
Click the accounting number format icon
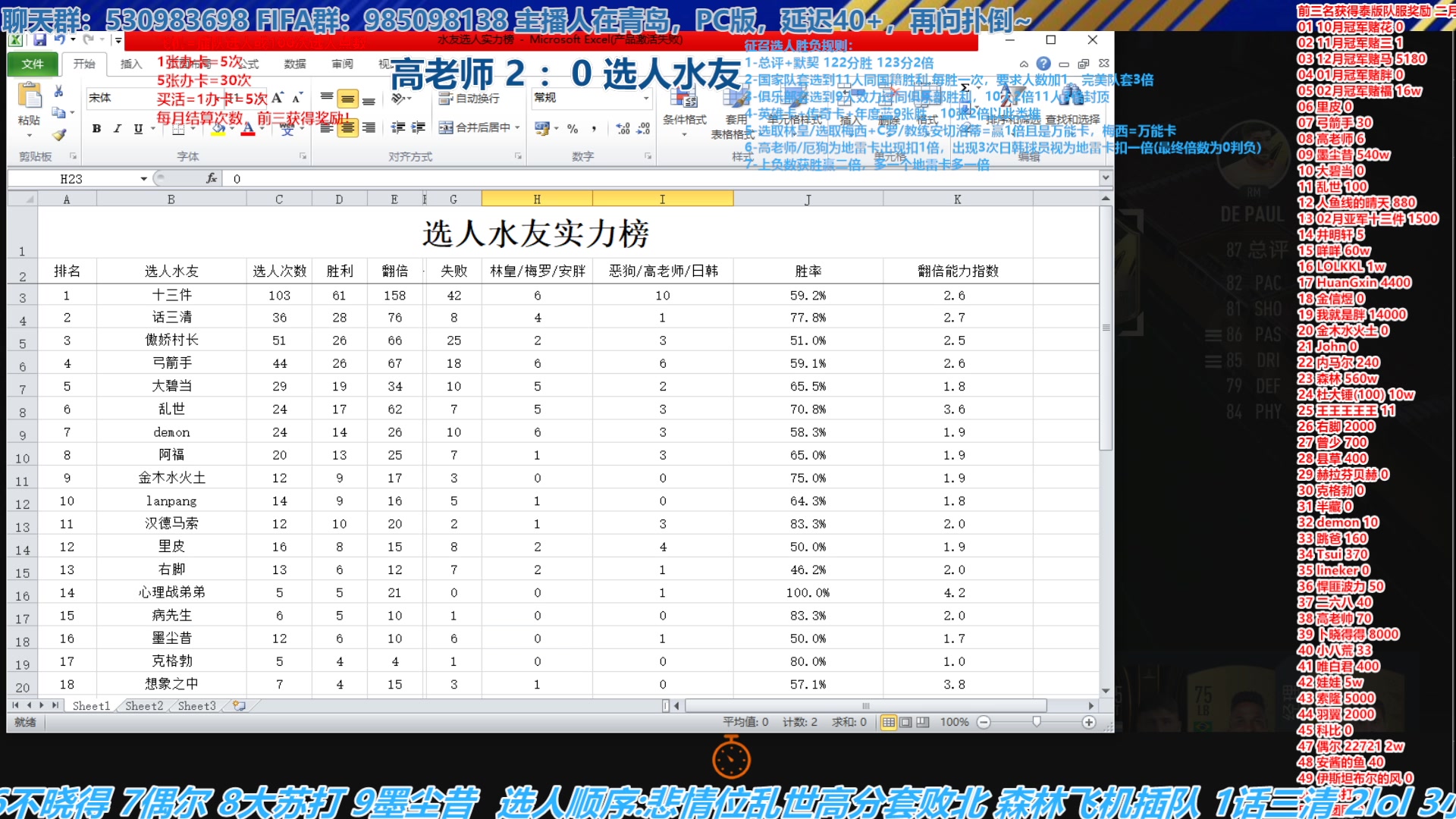pos(541,129)
